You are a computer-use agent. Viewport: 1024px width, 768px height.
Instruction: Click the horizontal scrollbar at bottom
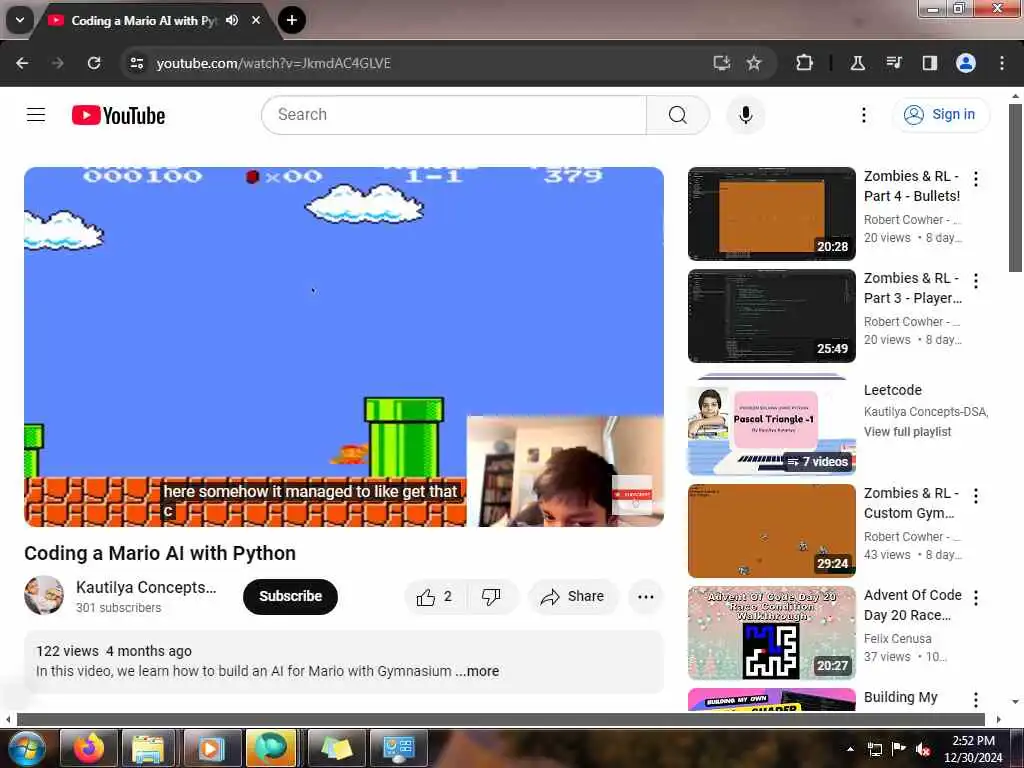tap(500, 720)
